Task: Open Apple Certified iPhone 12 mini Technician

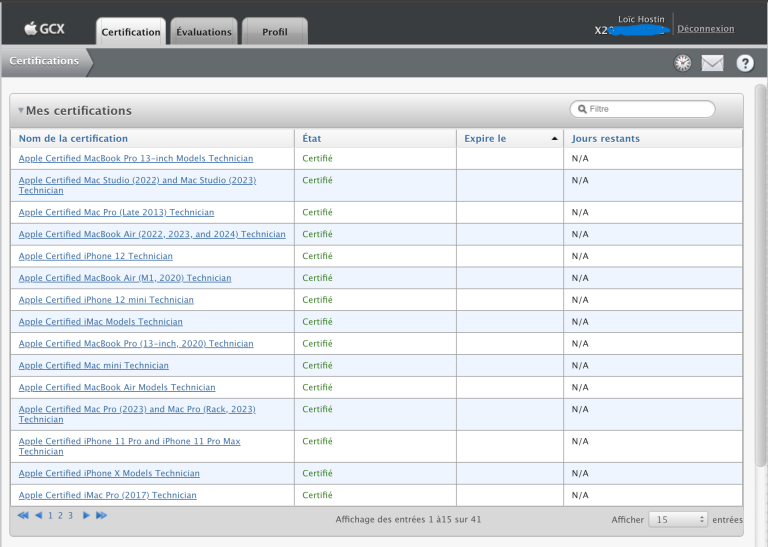Action: (106, 300)
